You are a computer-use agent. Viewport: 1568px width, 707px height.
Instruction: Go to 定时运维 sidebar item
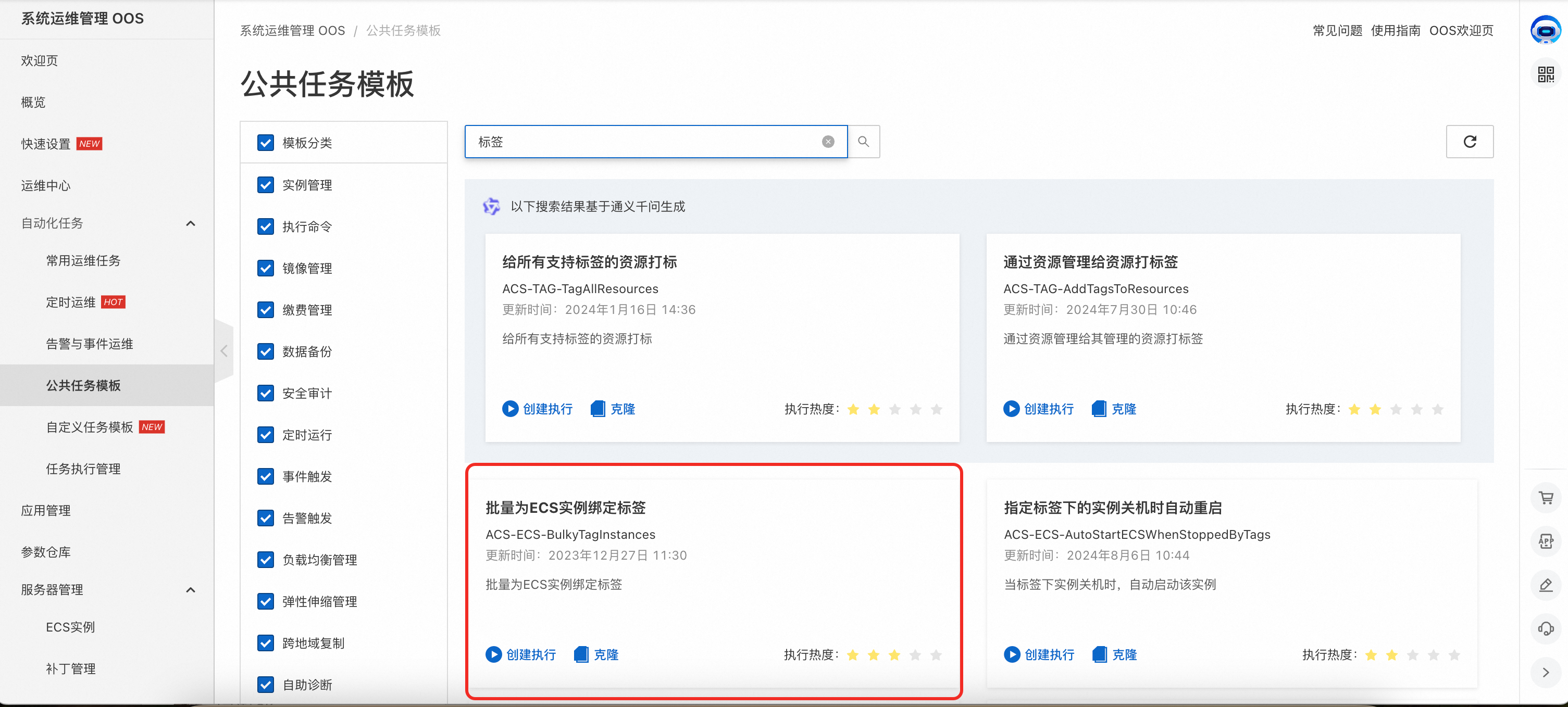[x=71, y=302]
